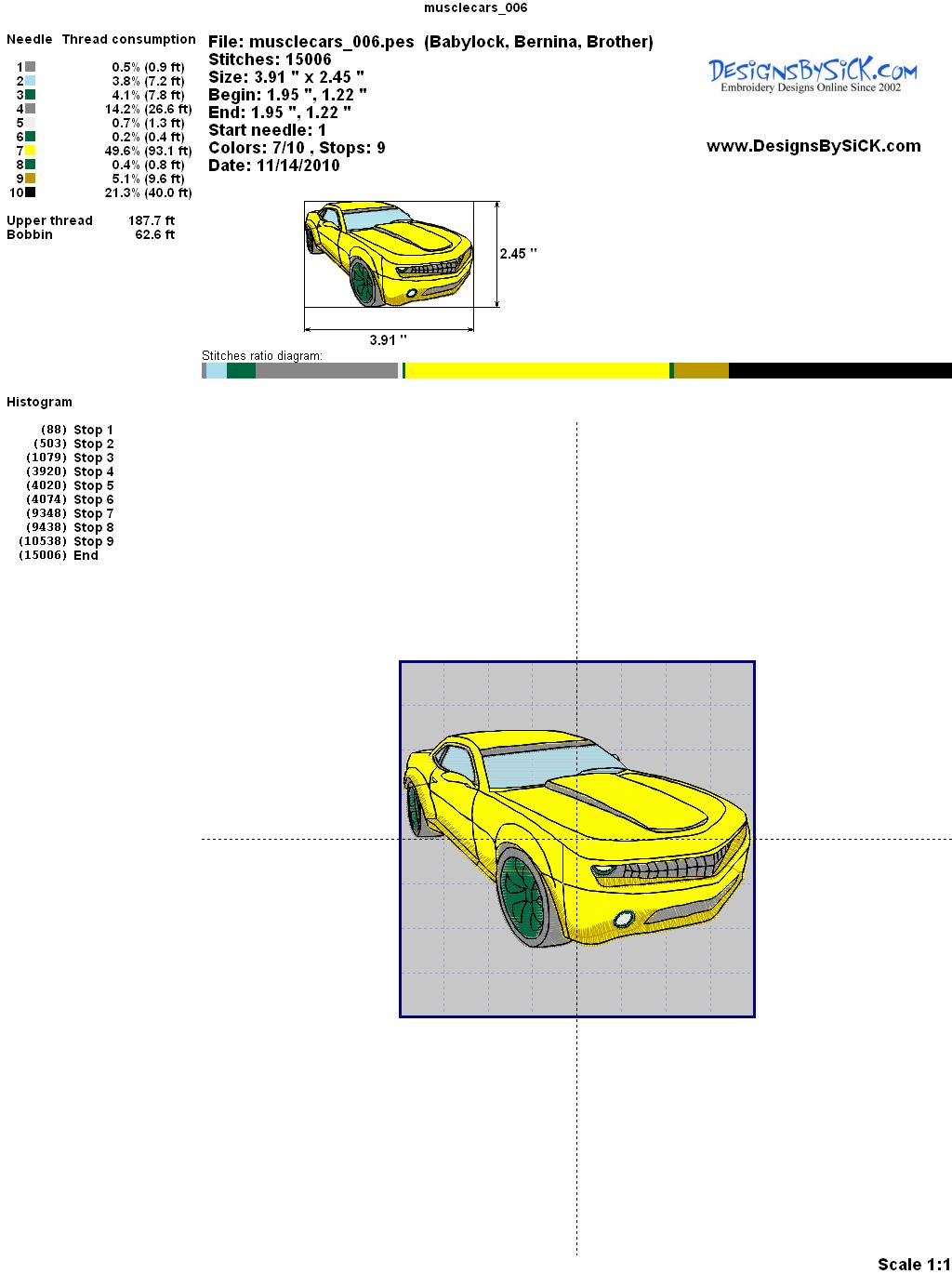The width and height of the screenshot is (952, 1274).
Task: Click the DesignsBySiCK.com logo
Action: point(813,74)
